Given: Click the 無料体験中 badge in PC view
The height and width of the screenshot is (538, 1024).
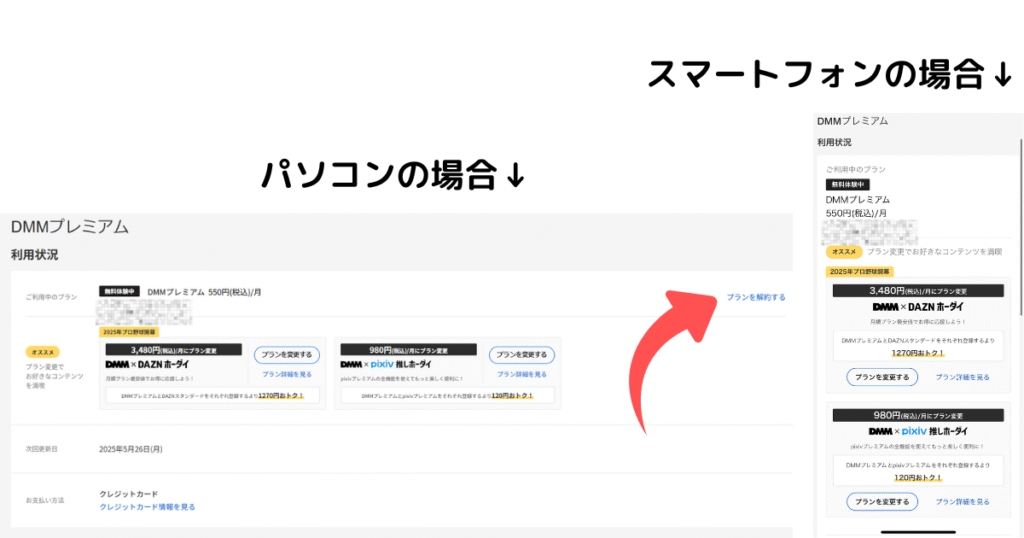Looking at the screenshot, I should (x=120, y=291).
